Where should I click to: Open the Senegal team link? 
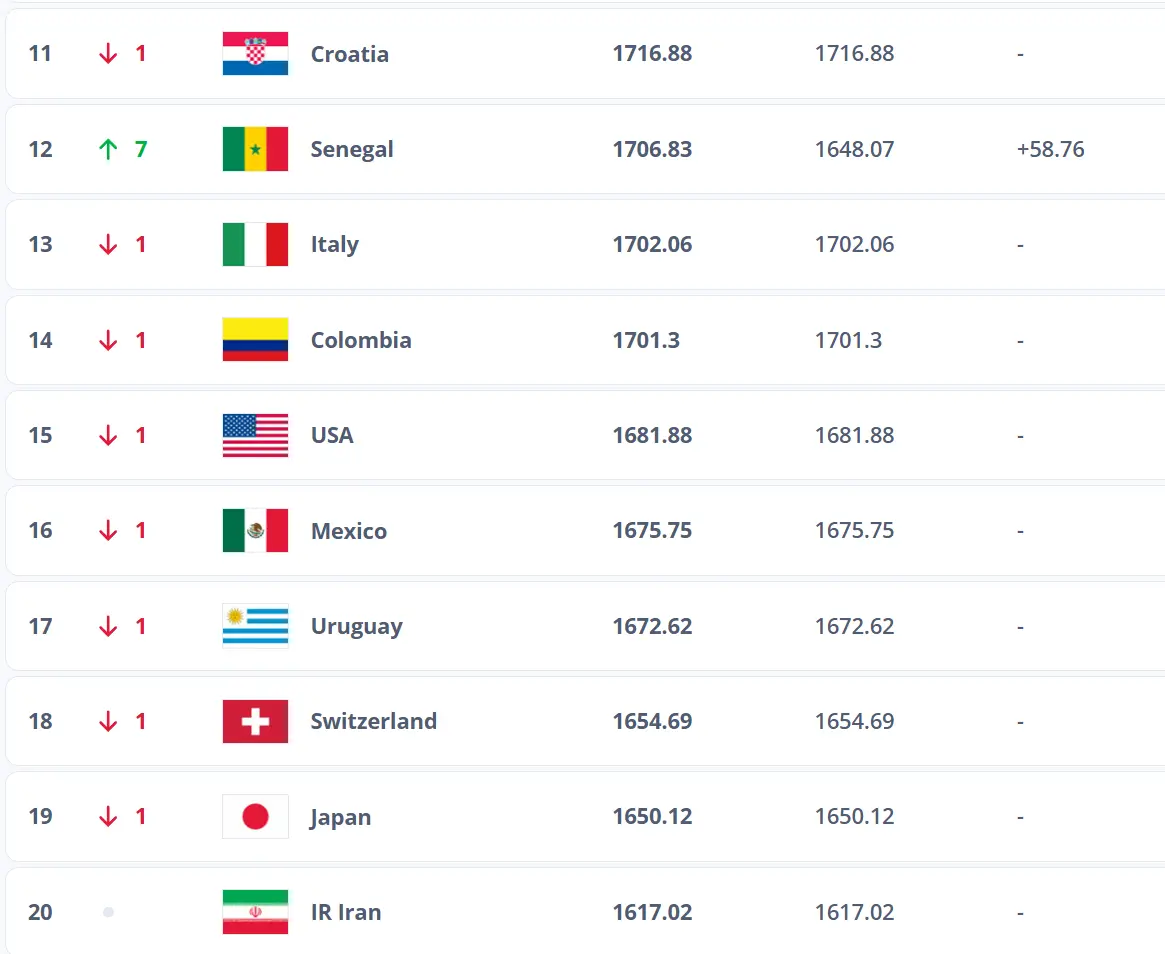351,149
